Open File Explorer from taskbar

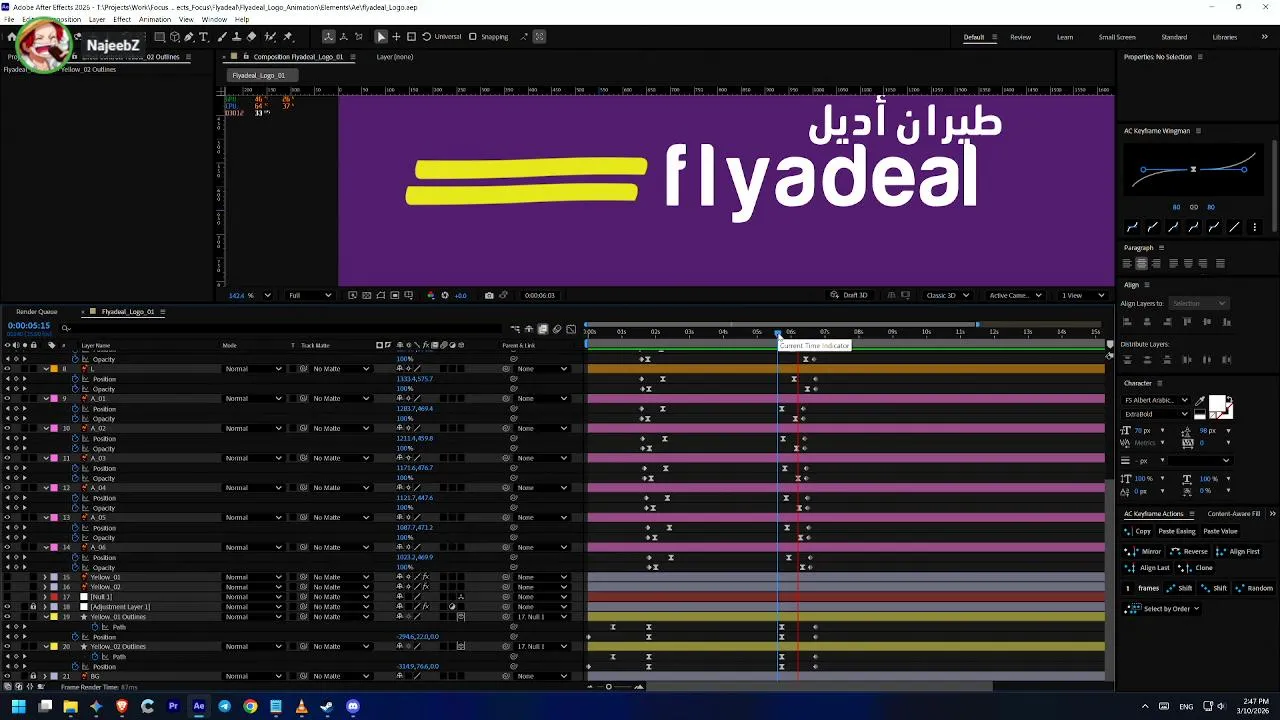click(x=70, y=706)
